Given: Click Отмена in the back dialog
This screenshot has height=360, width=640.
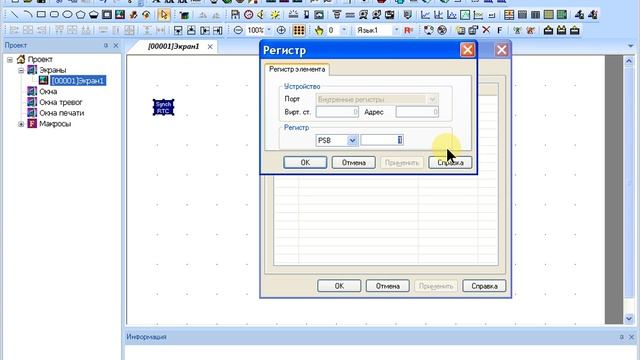Looking at the screenshot, I should [x=387, y=286].
